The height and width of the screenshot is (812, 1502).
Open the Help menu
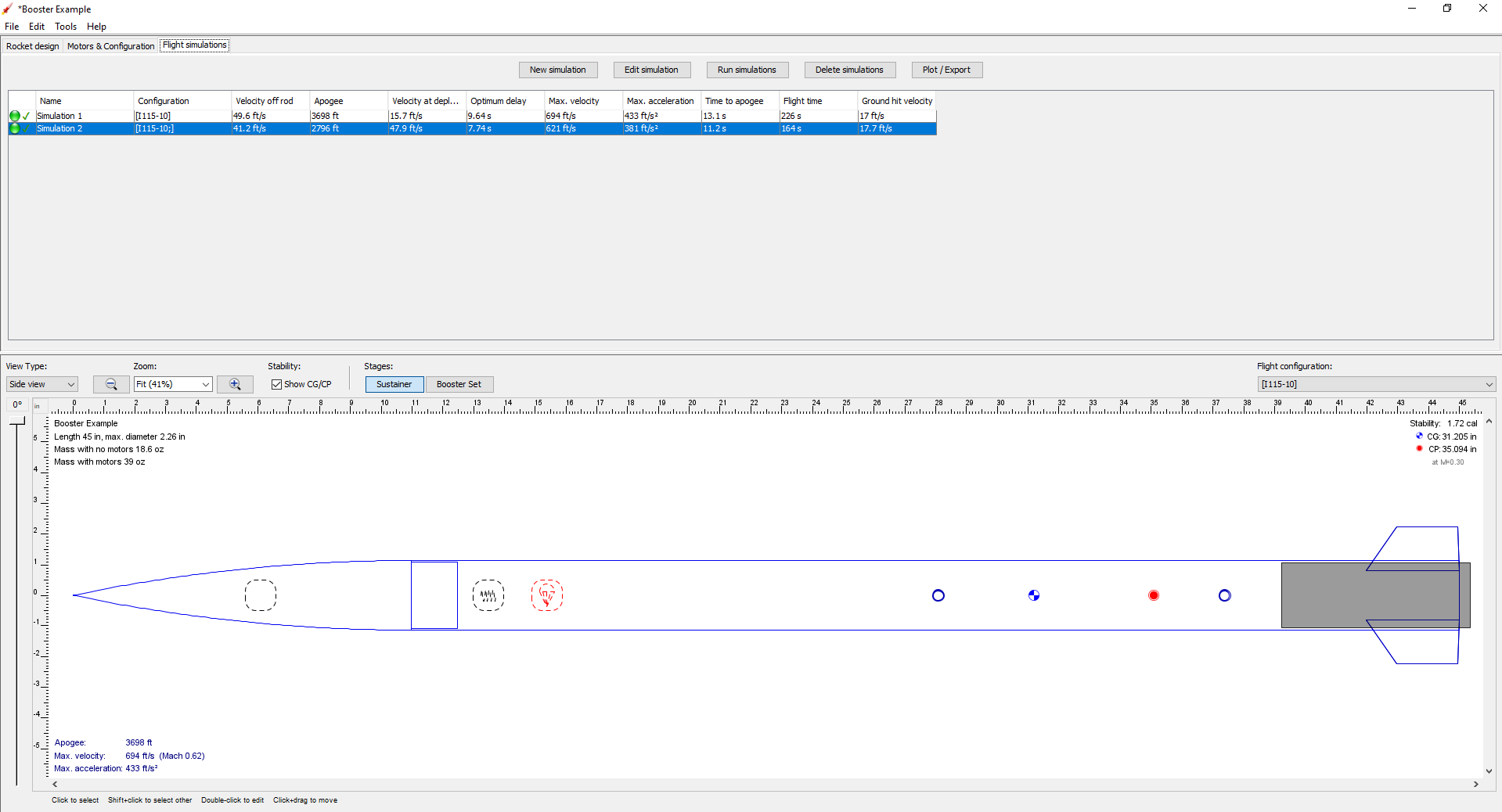[96, 27]
